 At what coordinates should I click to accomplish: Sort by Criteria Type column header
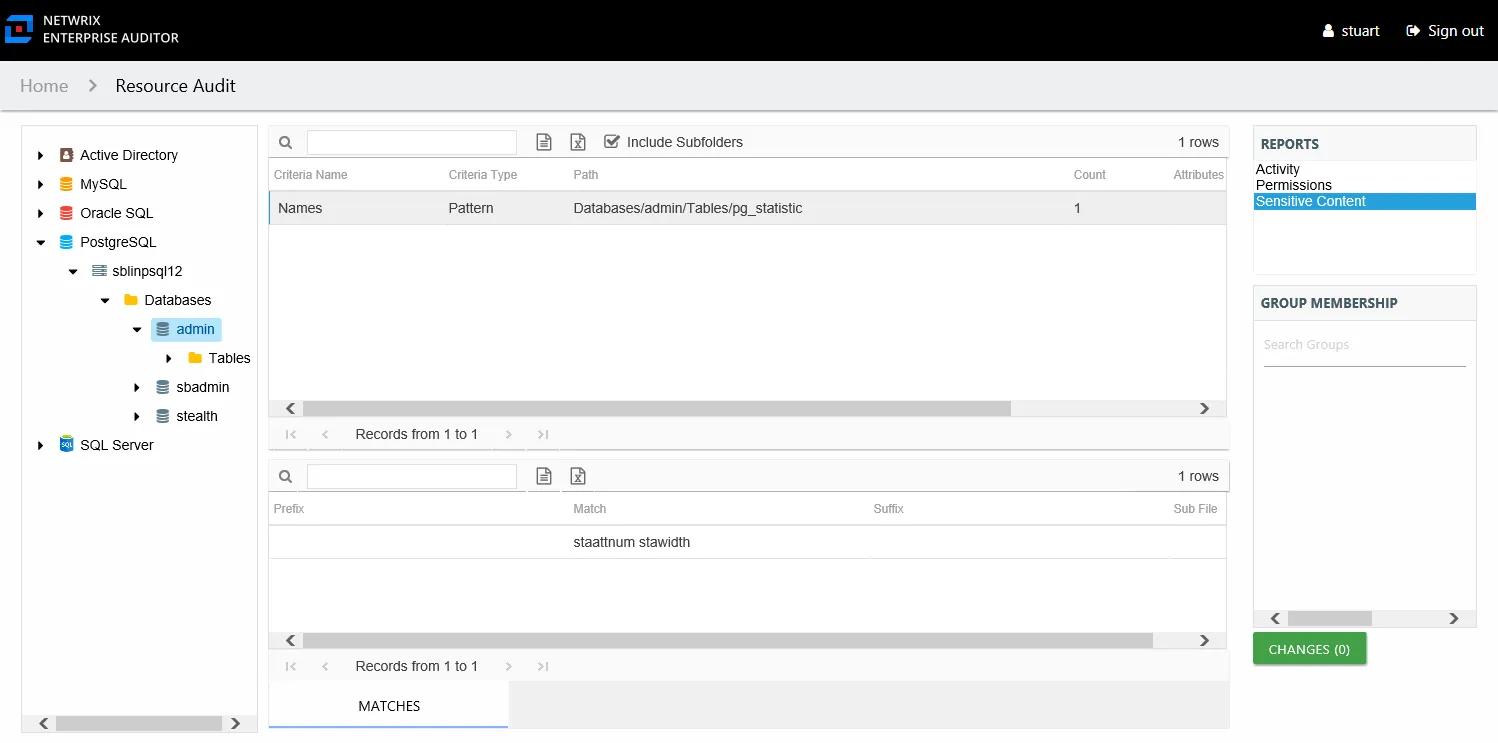click(x=483, y=175)
